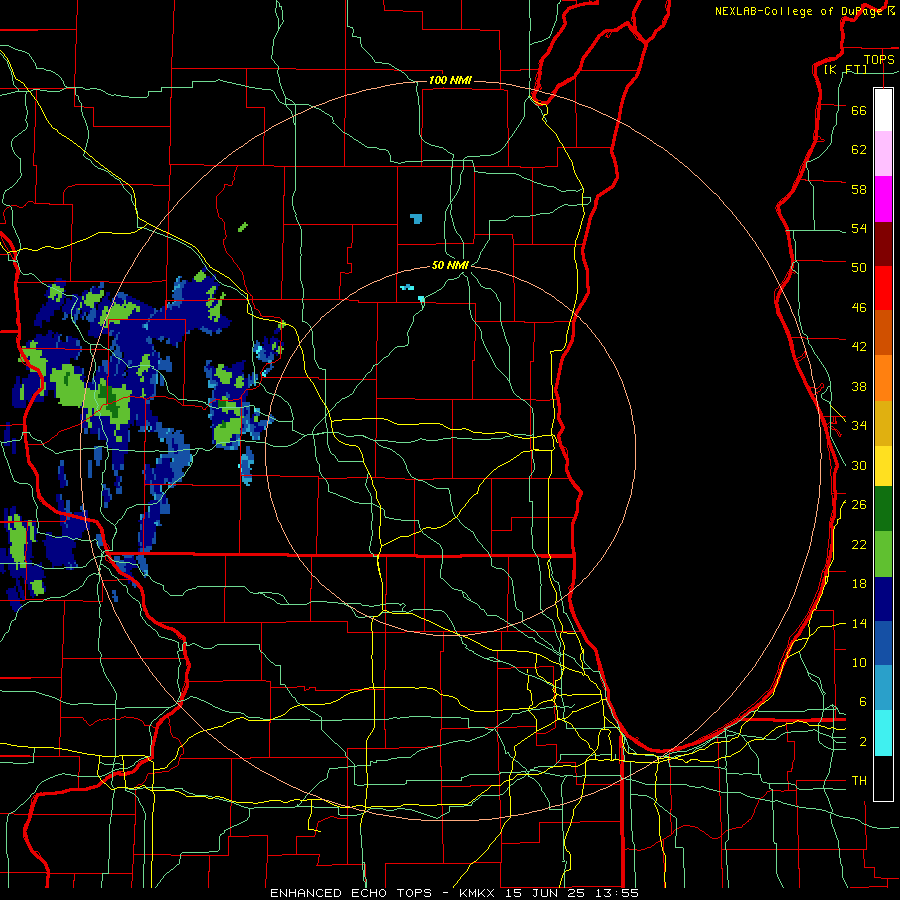Click the dark orange legend swatch
The height and width of the screenshot is (900, 900).
coord(883,332)
